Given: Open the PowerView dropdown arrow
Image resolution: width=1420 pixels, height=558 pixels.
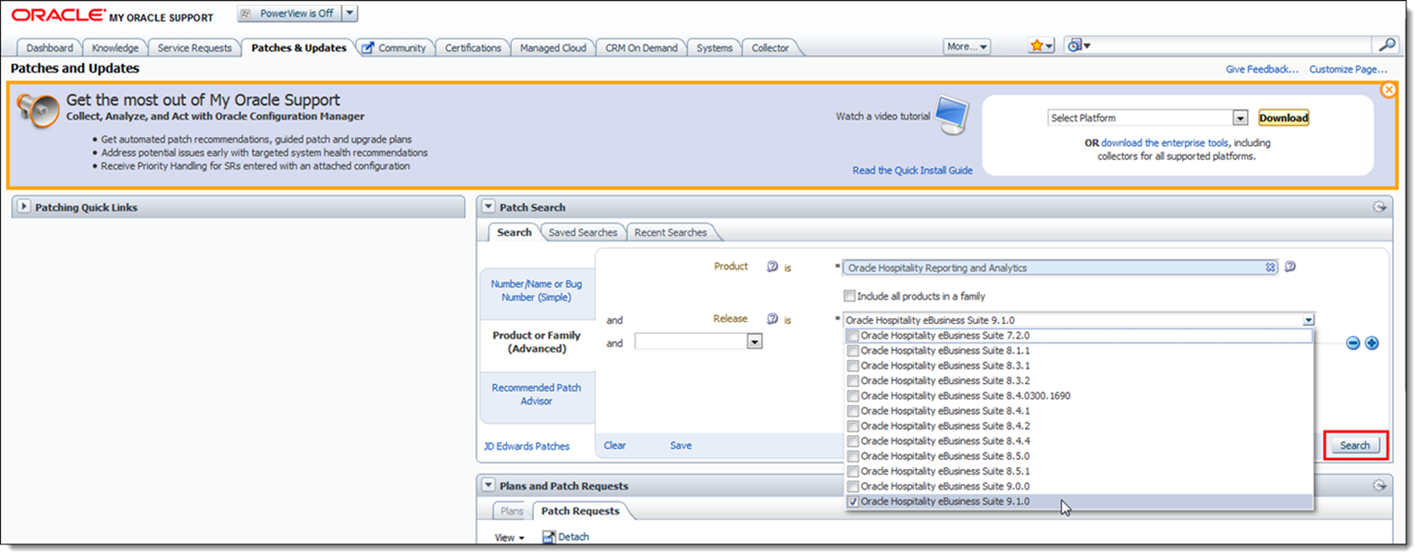Looking at the screenshot, I should coord(350,13).
